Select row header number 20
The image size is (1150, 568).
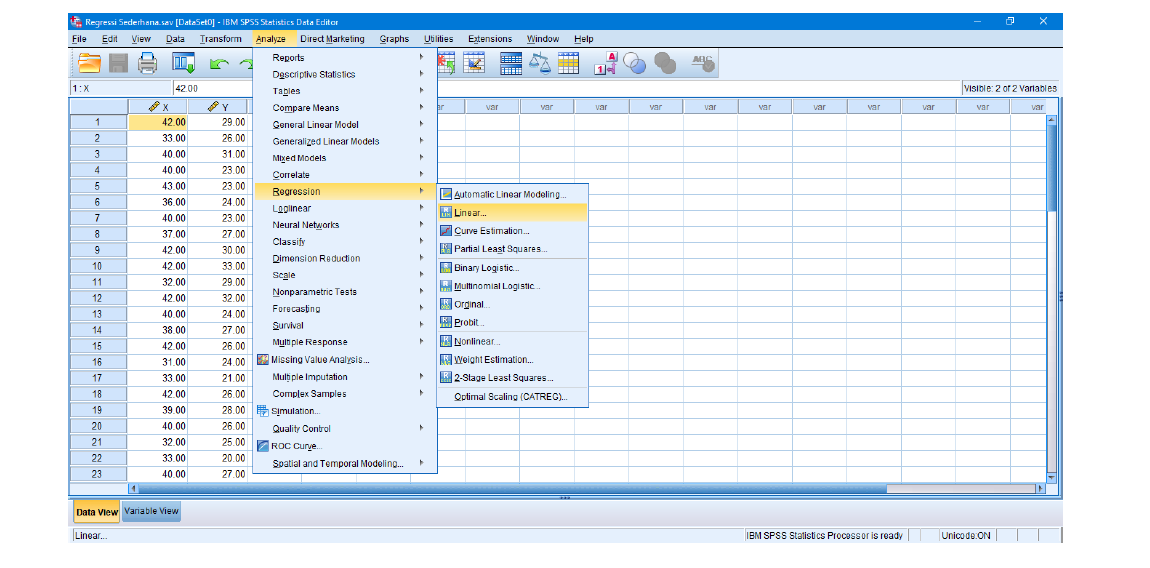point(98,426)
